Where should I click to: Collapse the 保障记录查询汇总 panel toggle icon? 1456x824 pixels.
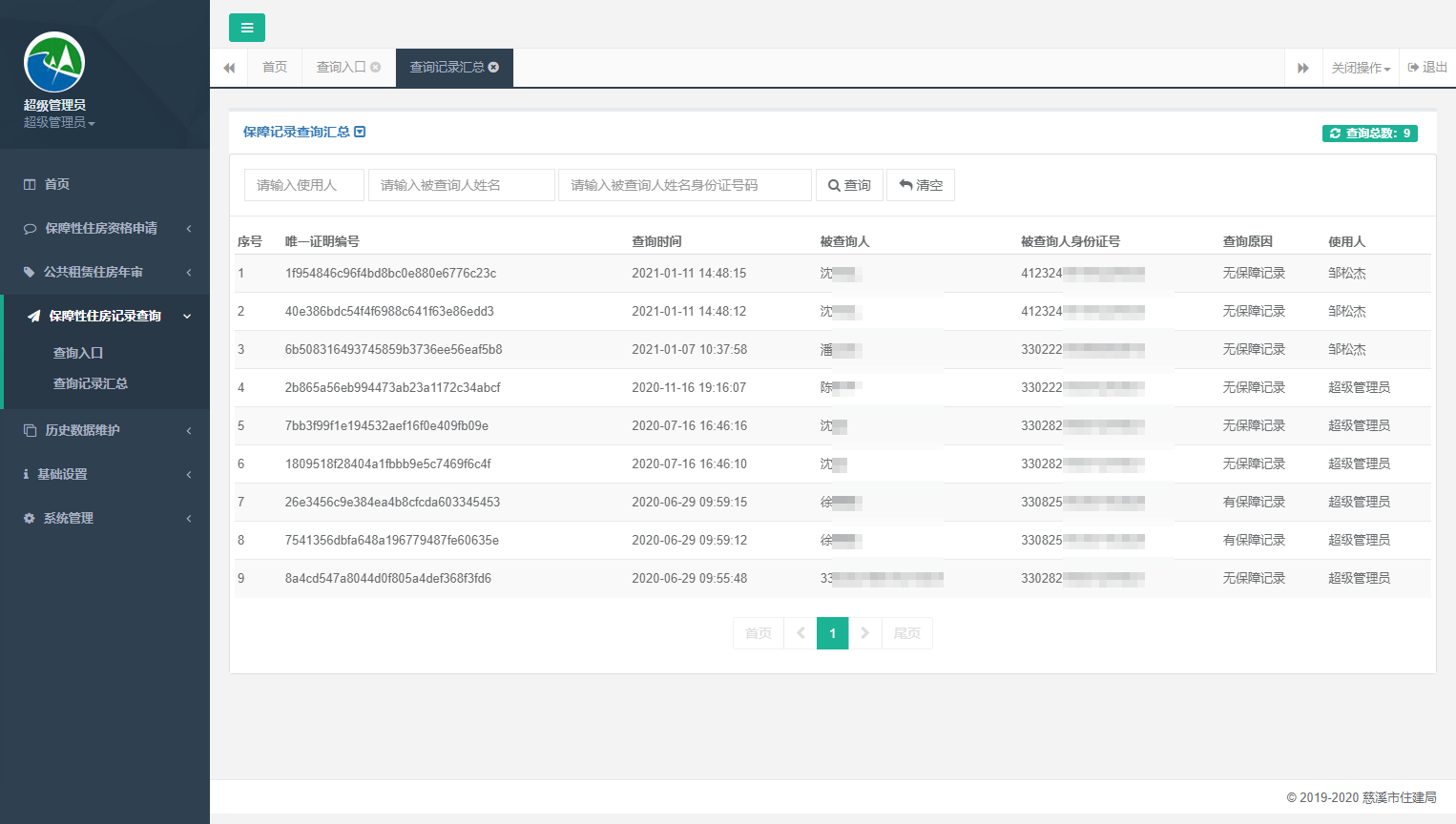pos(360,132)
